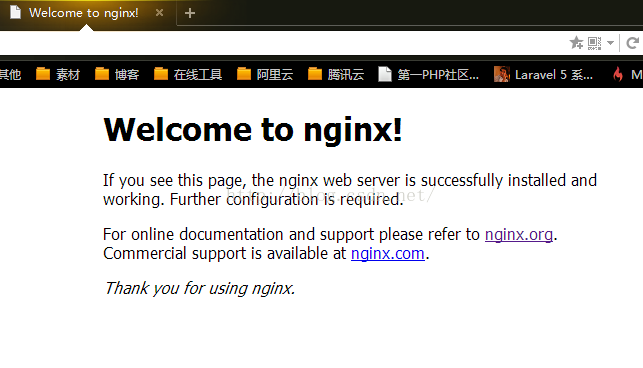Click the flame icon bookmark
The image size is (643, 368).
(618, 74)
